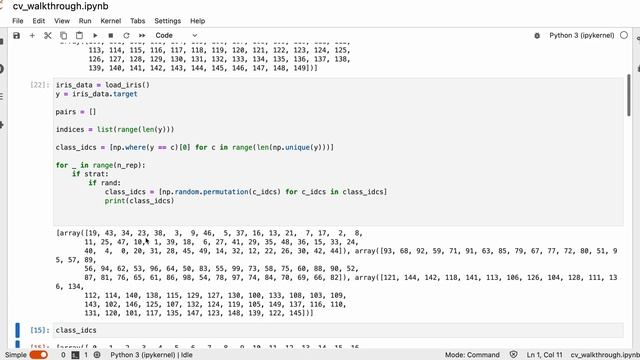Click the Ln 1, Col 11 cursor position
Image resolution: width=640 pixels, height=360 pixels.
click(544, 355)
